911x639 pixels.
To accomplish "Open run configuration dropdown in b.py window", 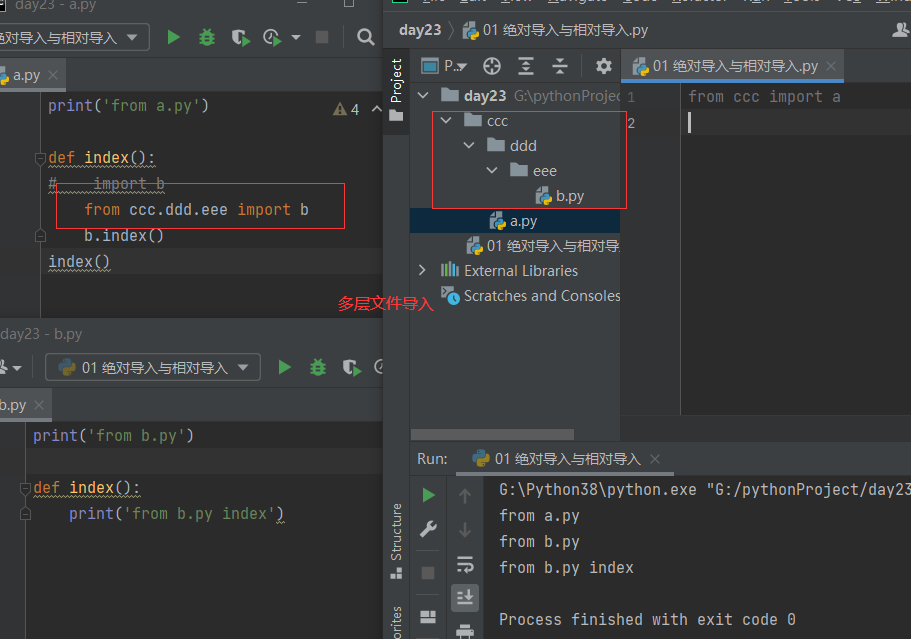I will tap(152, 367).
